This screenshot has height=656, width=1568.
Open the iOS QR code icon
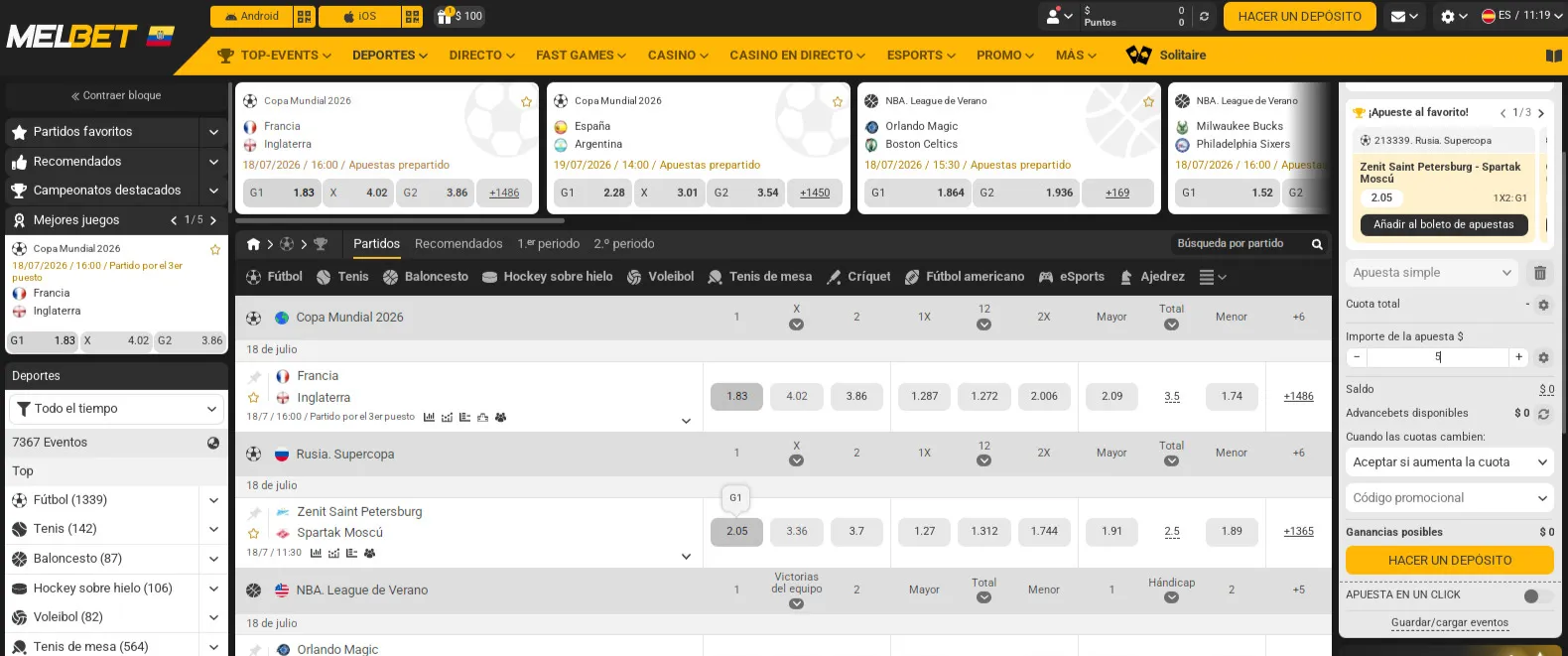(x=413, y=16)
